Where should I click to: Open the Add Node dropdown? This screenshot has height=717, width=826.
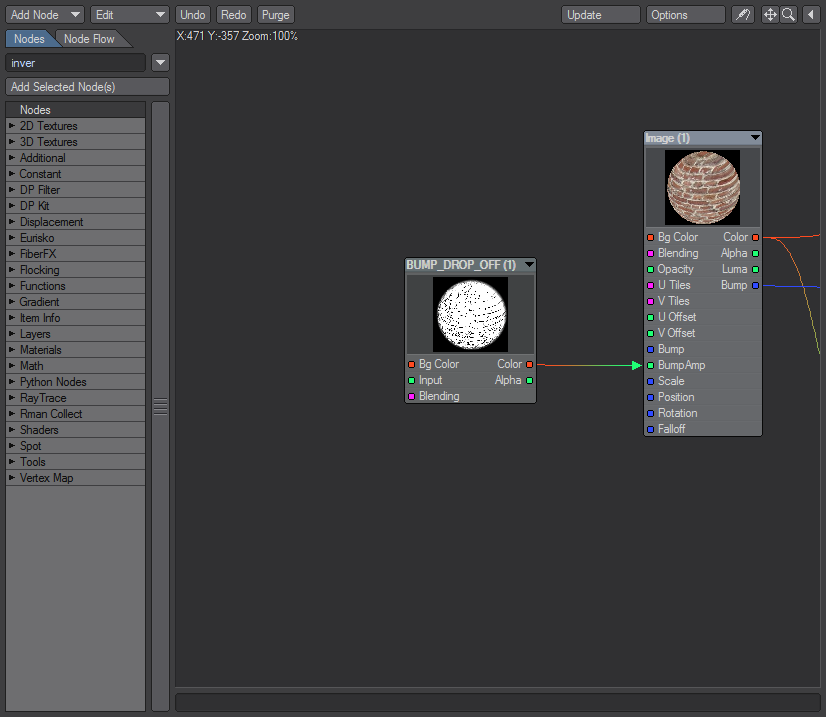click(45, 15)
